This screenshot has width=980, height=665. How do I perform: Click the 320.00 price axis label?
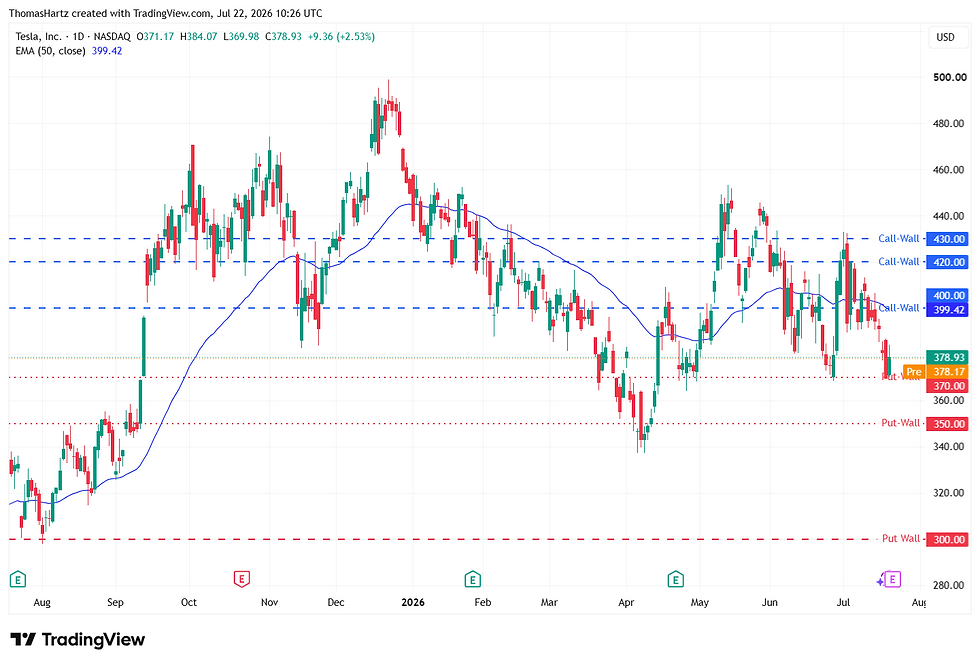(949, 492)
